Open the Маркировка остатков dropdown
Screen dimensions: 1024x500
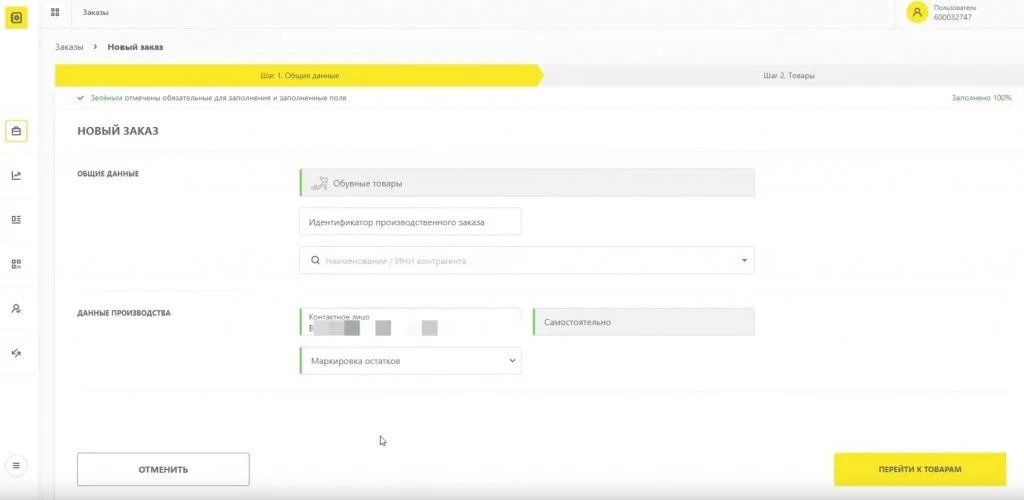(x=410, y=360)
